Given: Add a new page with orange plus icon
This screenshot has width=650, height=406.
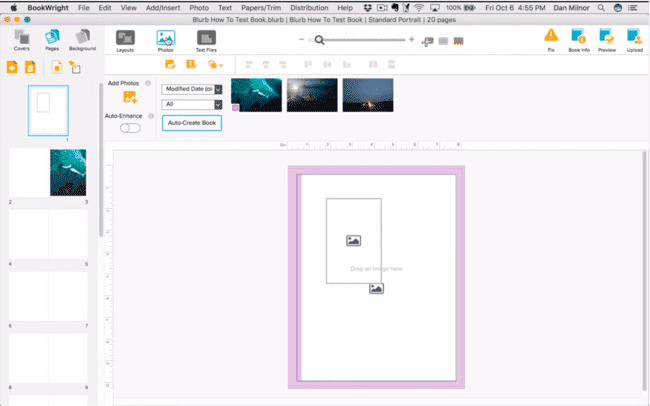Looking at the screenshot, I should [x=12, y=67].
